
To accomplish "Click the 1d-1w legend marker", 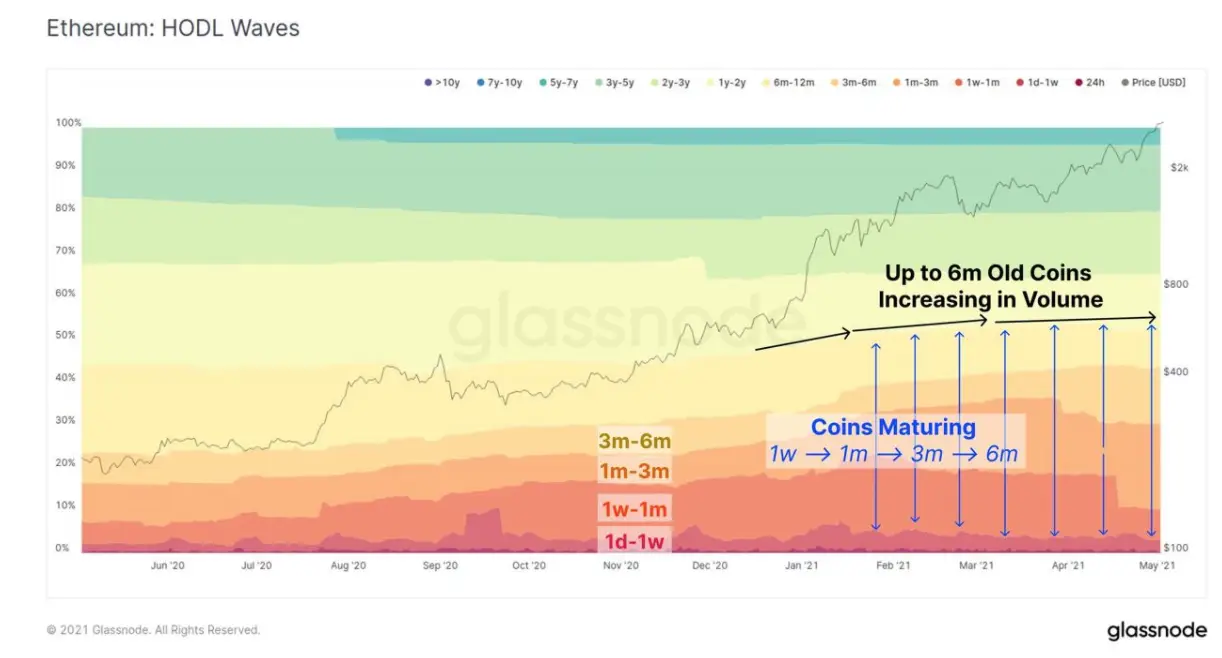I will [1019, 83].
